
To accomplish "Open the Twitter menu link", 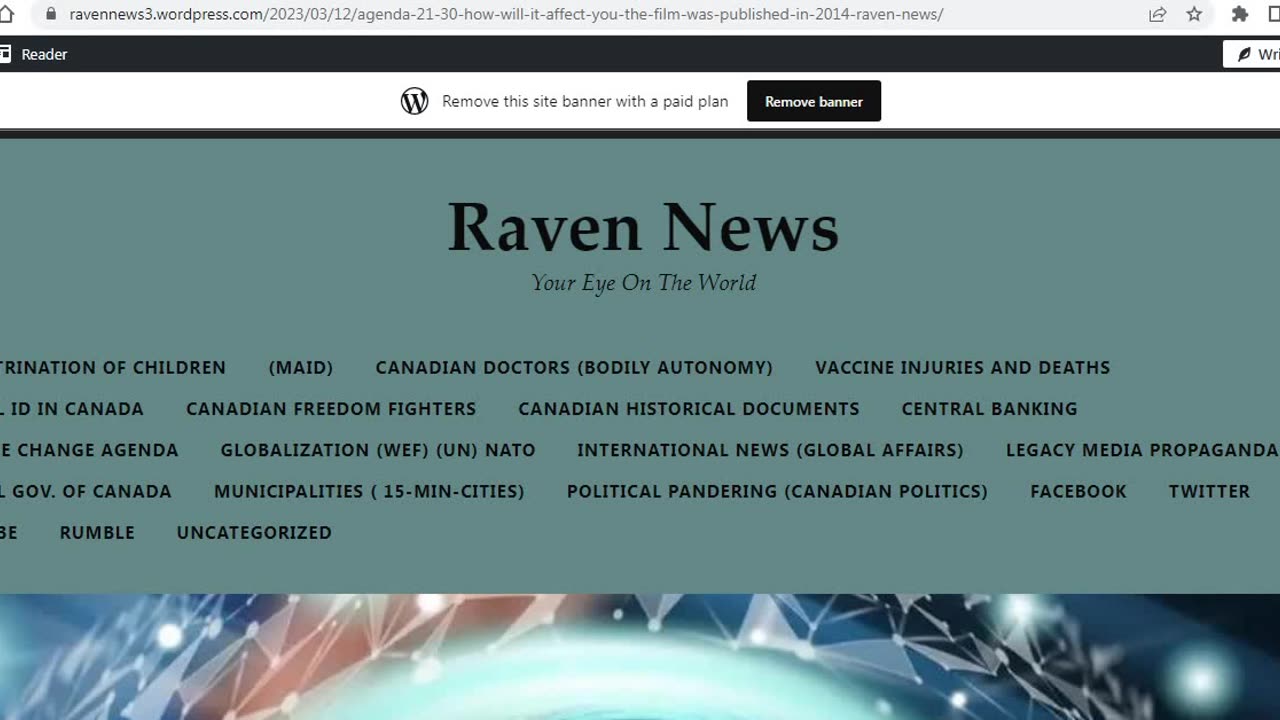I will [x=1209, y=491].
